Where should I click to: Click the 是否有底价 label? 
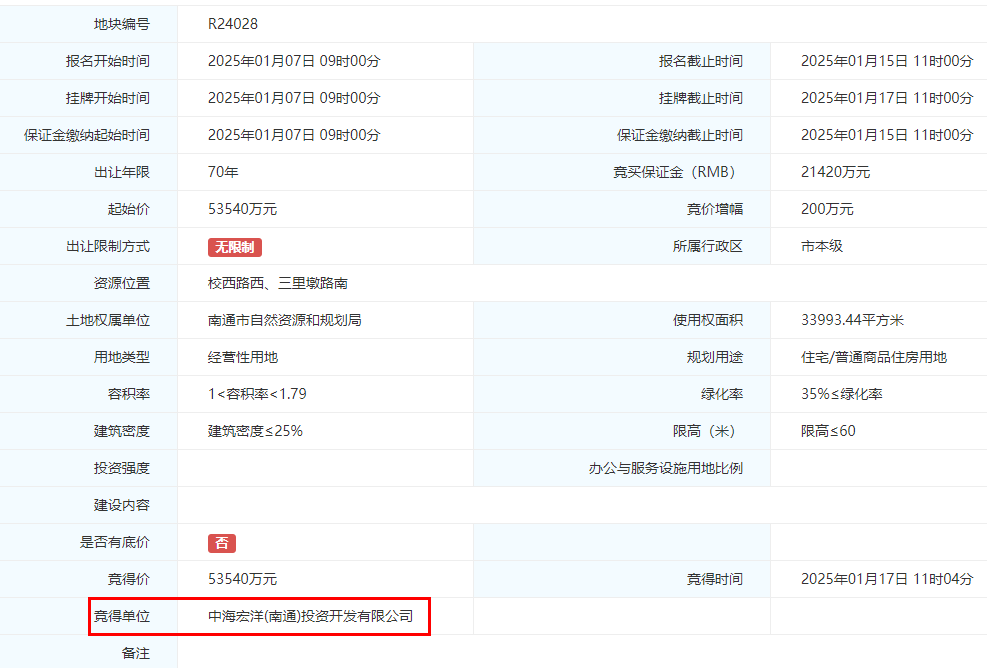(115, 542)
